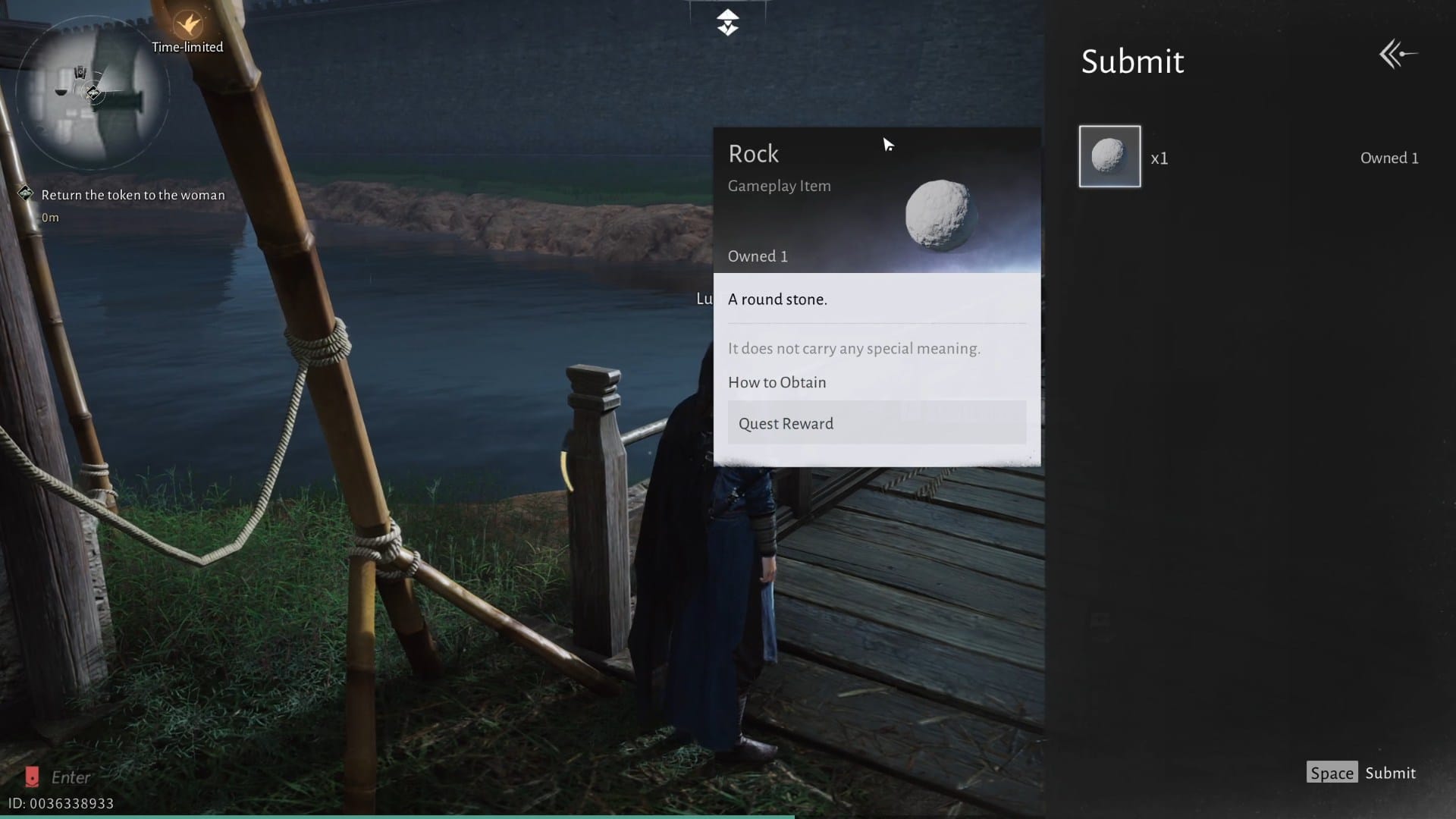Click the Quest Reward obtain source
Viewport: 1456px width, 819px height.
876,423
